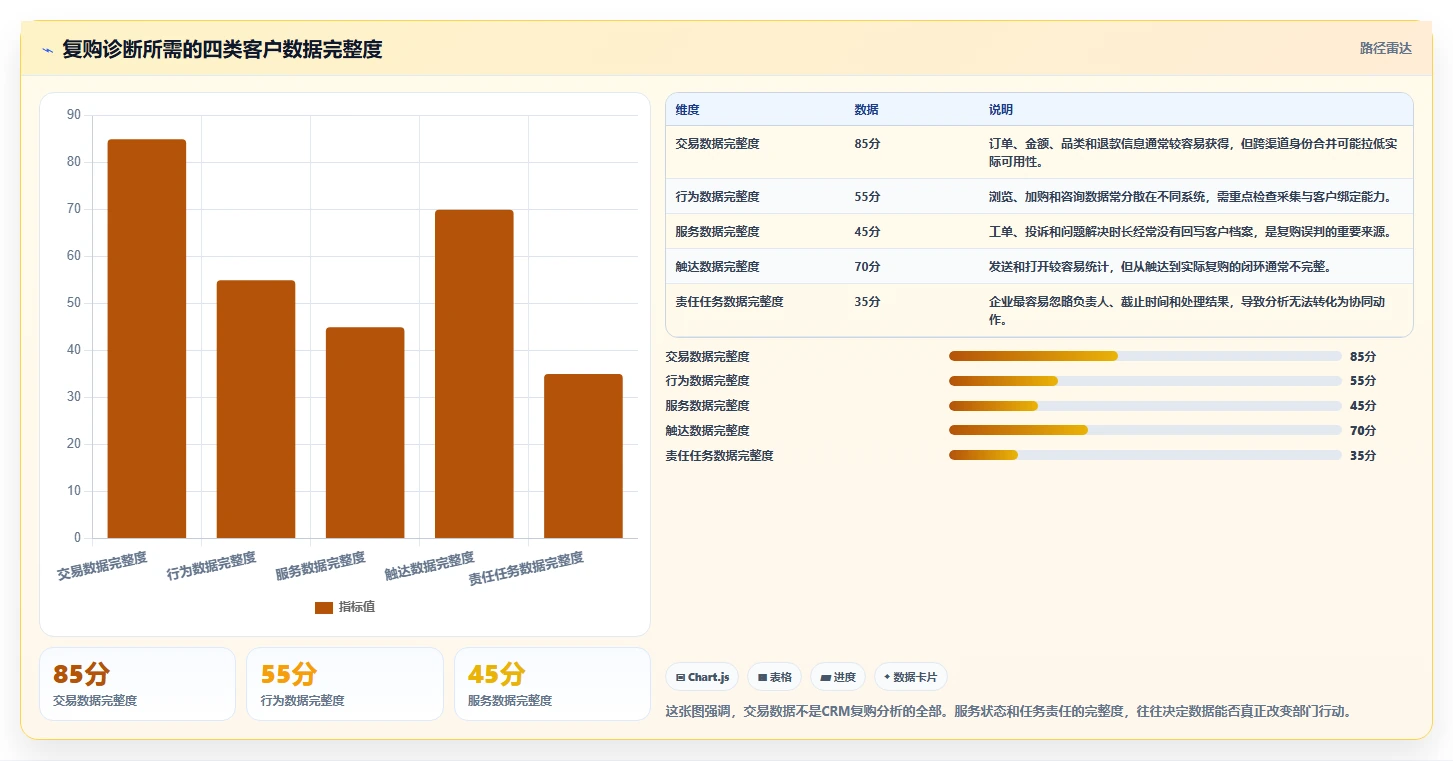Click the 触达数据完整度 progress bar at 70分
Viewport: 1453px width, 761px height.
pyautogui.click(x=1145, y=430)
